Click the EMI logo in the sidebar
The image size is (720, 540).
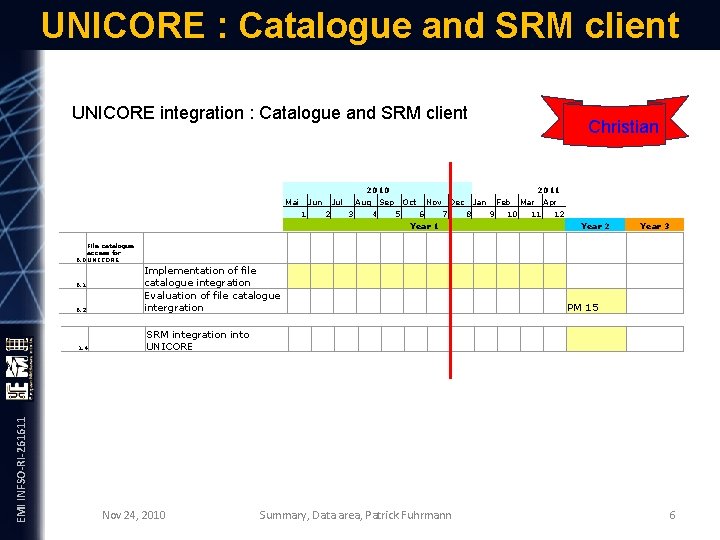tap(19, 369)
